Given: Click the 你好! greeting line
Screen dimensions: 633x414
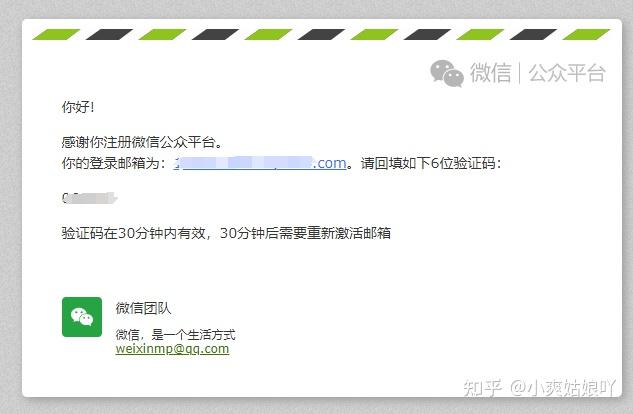Looking at the screenshot, I should [78, 107].
